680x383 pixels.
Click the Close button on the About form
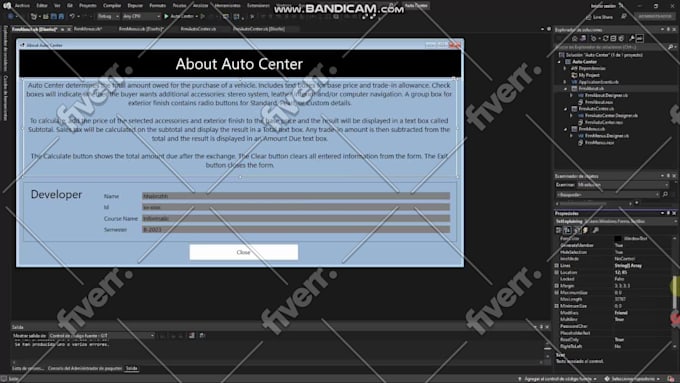[244, 252]
